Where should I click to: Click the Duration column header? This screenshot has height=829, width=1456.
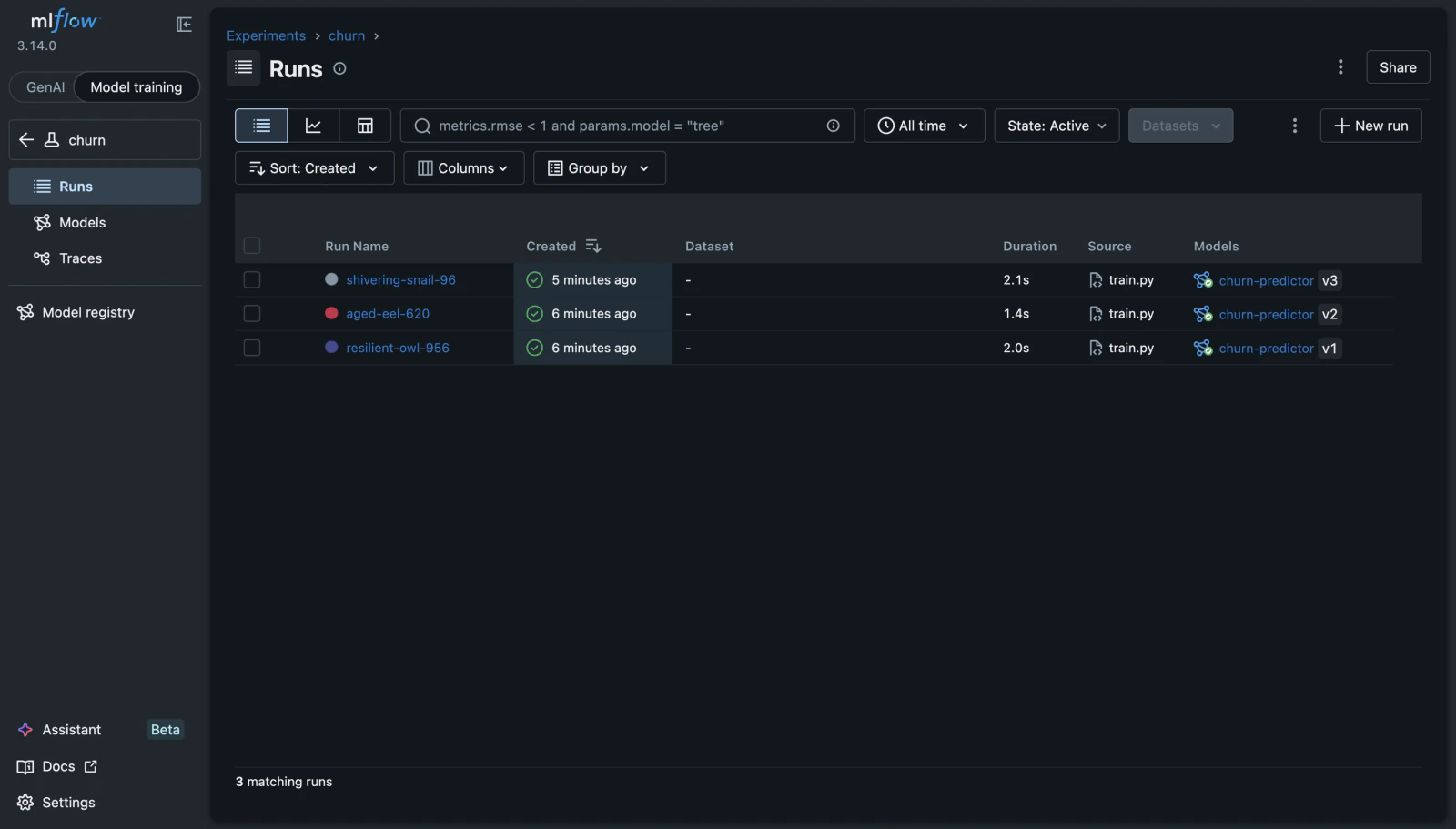pyautogui.click(x=1029, y=247)
